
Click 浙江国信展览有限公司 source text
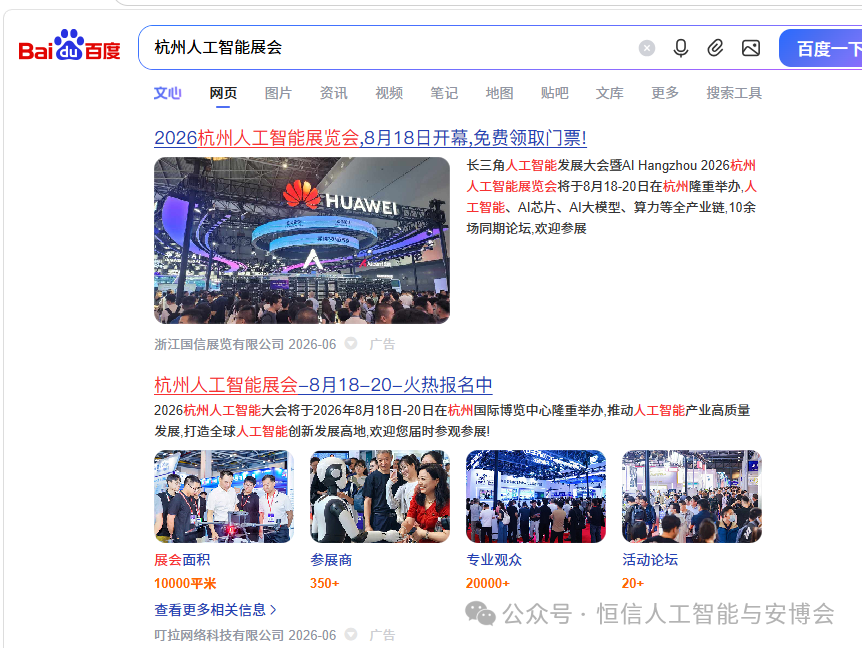pyautogui.click(x=219, y=344)
